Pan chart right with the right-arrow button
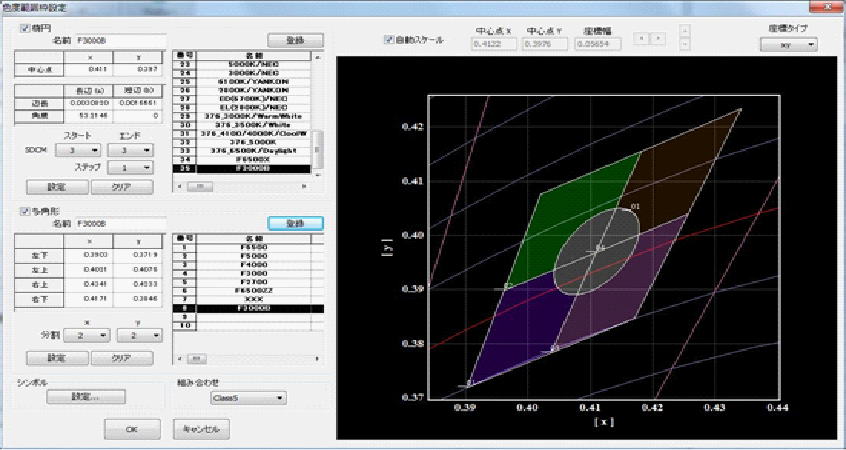This screenshot has height=450, width=846. click(658, 39)
